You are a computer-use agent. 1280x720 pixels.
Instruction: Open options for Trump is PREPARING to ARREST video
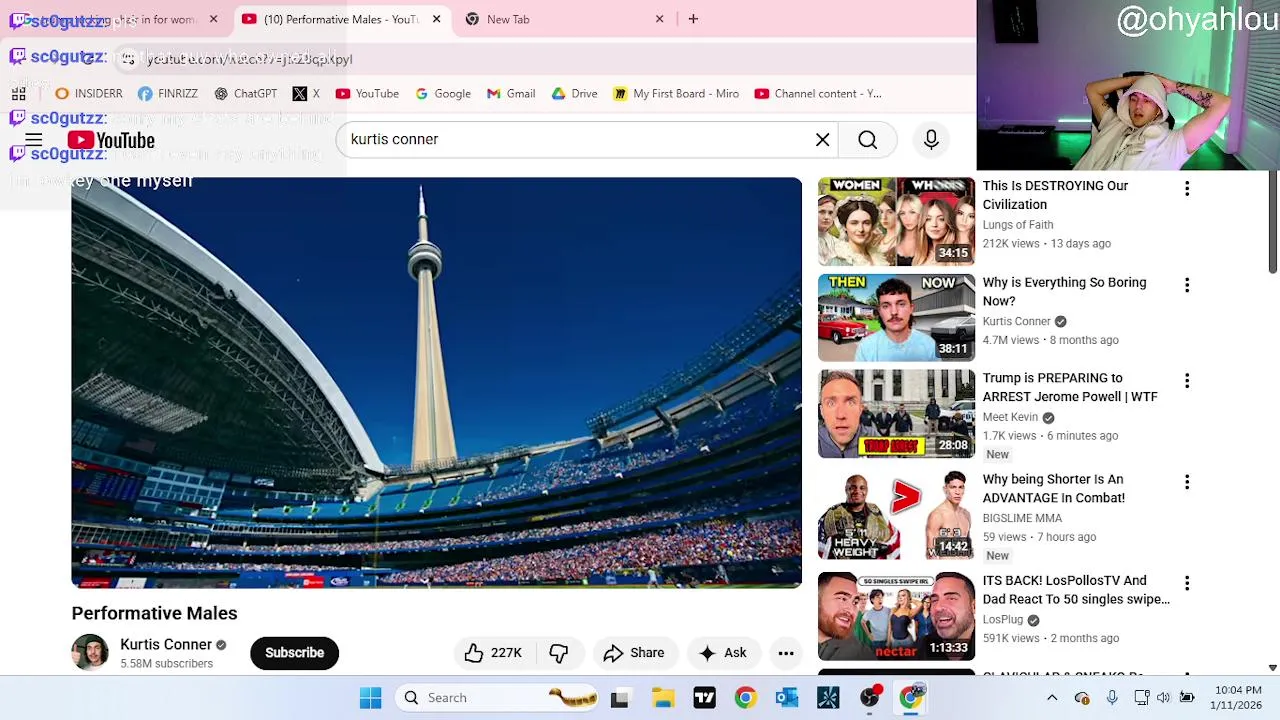click(1187, 381)
